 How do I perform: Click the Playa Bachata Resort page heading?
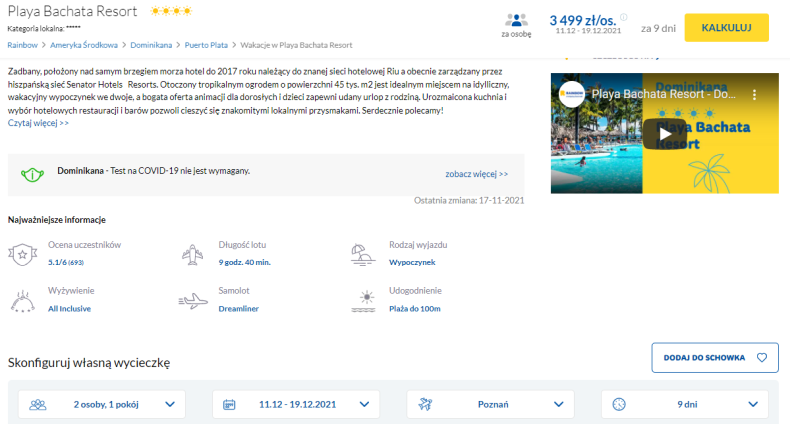[73, 11]
